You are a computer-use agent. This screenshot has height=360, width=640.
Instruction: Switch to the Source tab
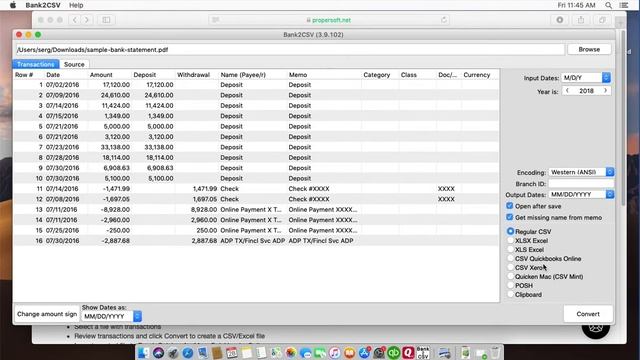tap(74, 64)
